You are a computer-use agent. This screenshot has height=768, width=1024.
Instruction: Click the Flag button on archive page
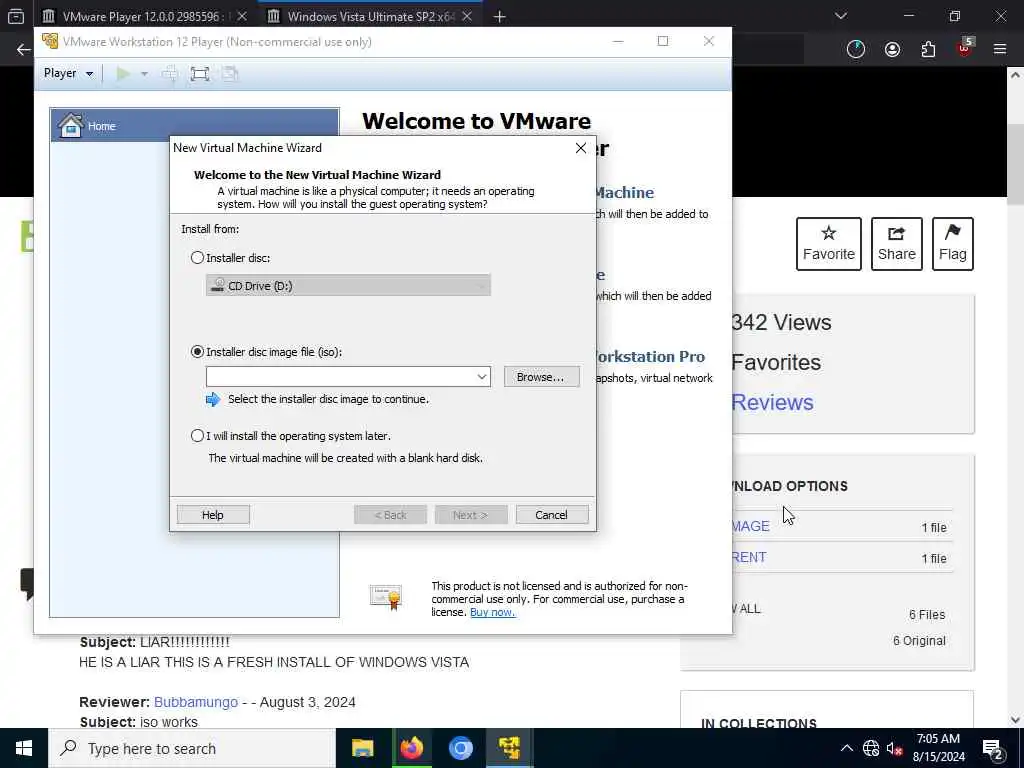click(x=953, y=244)
